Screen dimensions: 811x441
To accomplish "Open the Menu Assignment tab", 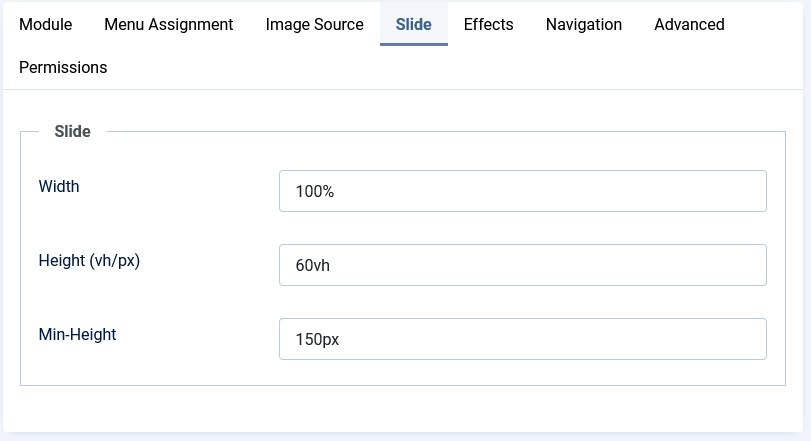I will click(169, 24).
